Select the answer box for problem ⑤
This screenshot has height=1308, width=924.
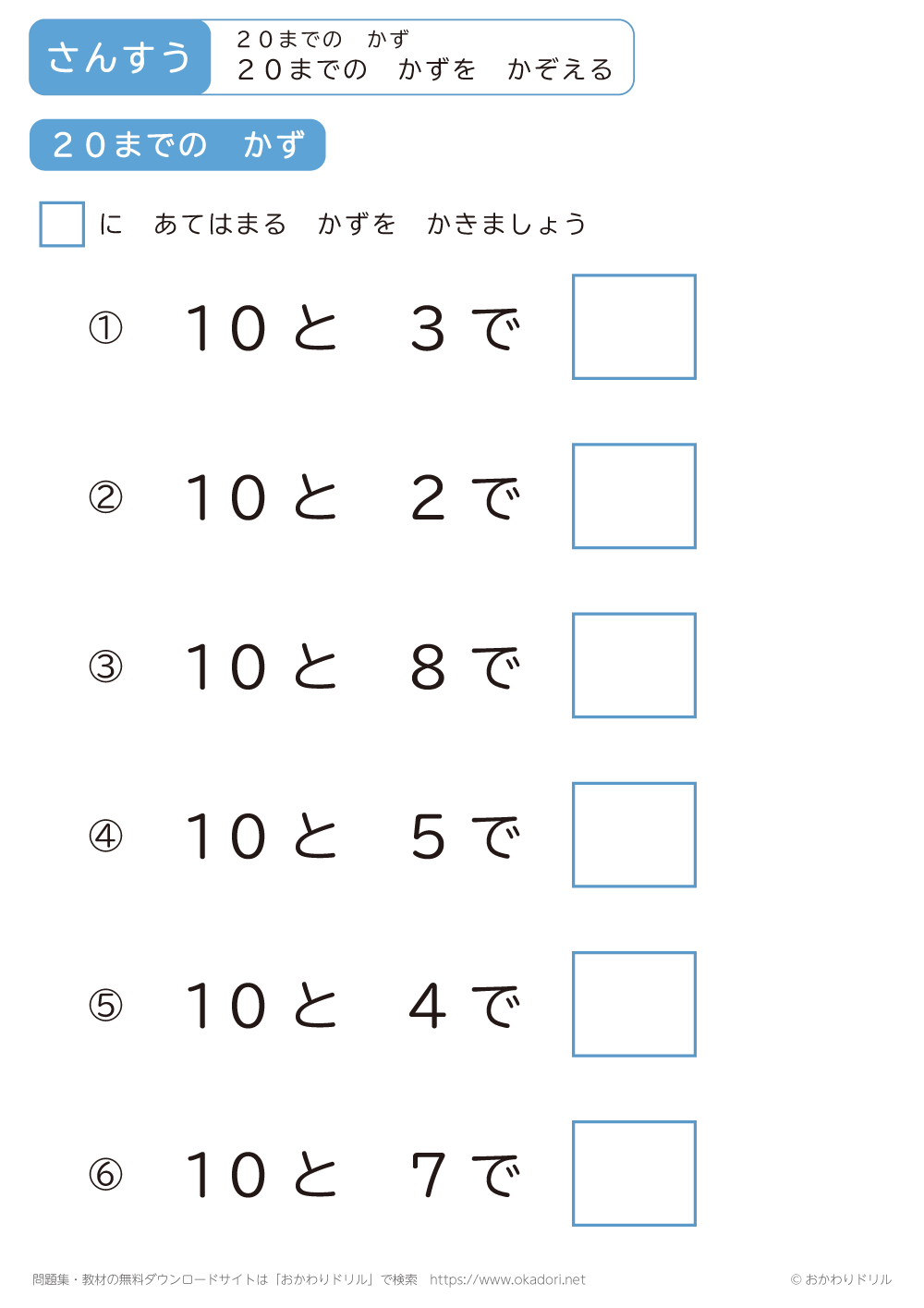pyautogui.click(x=634, y=1004)
